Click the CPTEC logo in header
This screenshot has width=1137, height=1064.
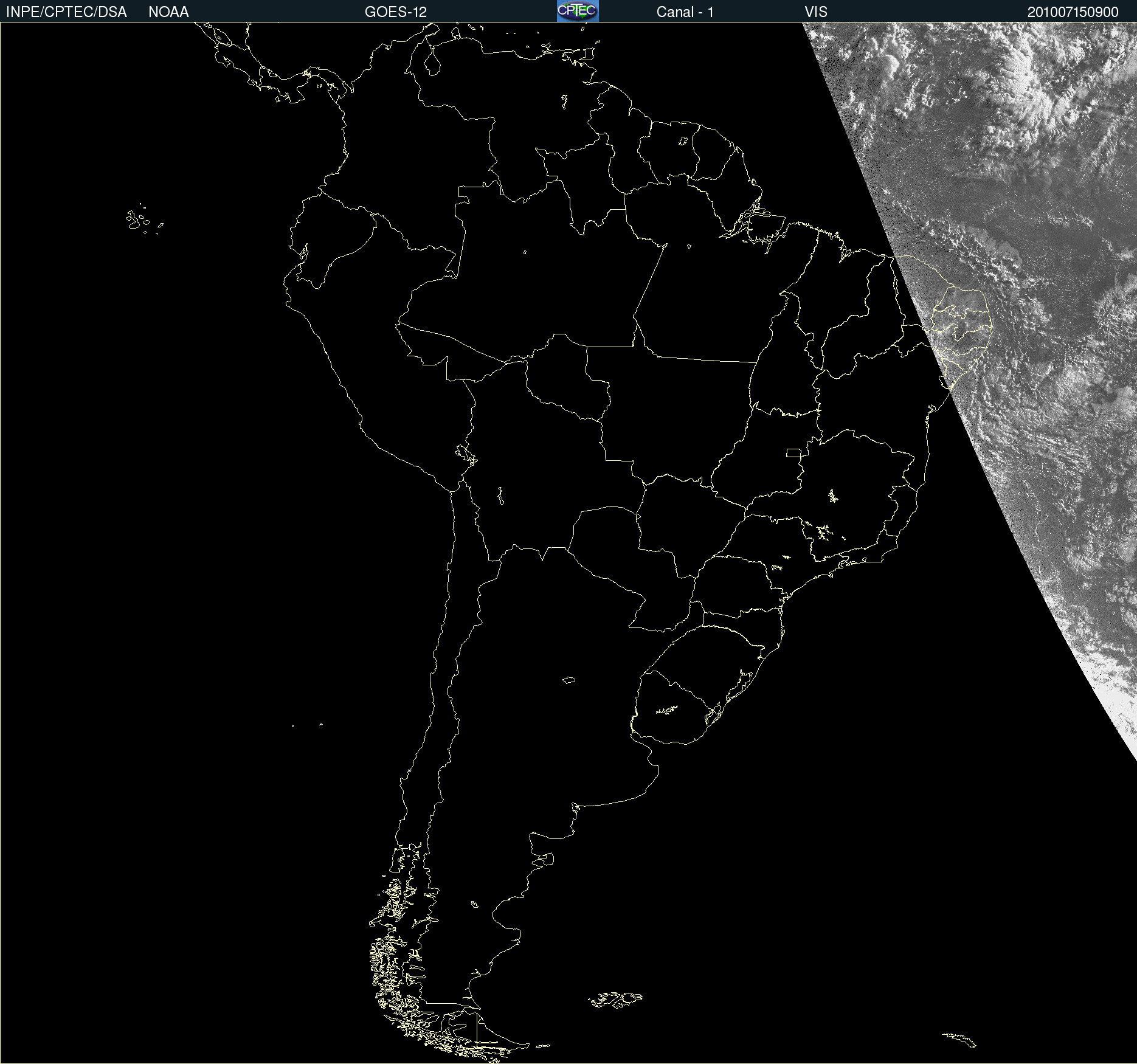[578, 11]
